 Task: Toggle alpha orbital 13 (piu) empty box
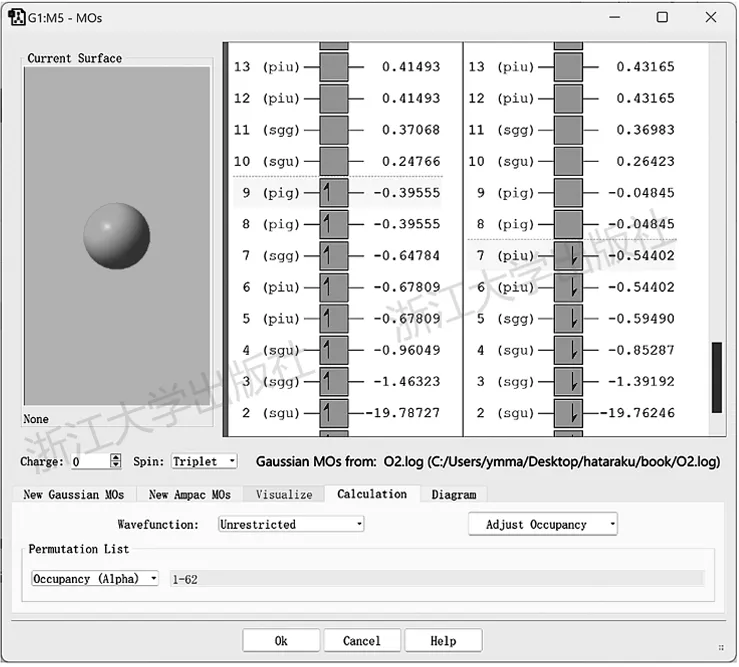tap(334, 67)
